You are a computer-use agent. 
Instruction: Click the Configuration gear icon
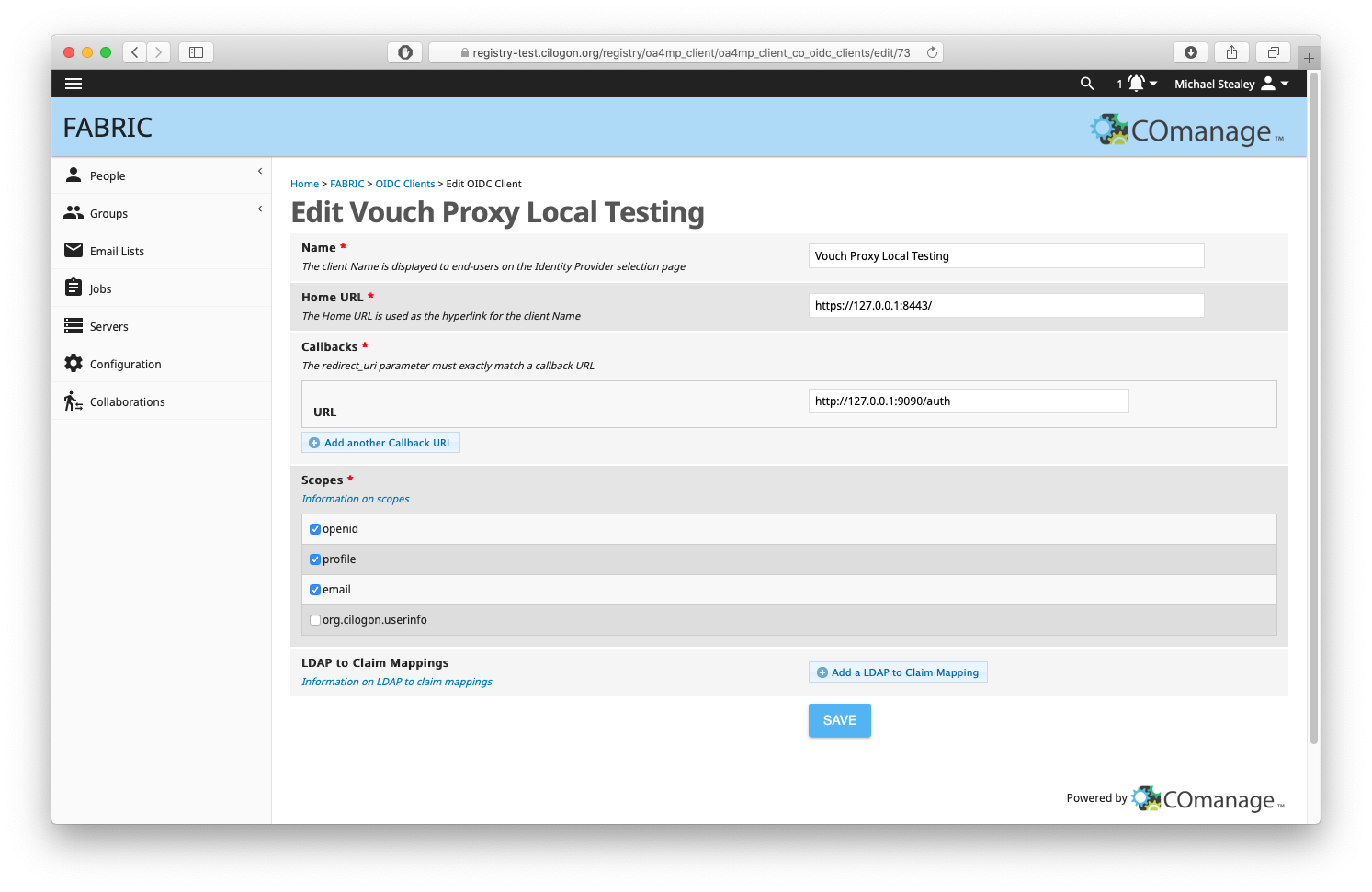coord(74,363)
